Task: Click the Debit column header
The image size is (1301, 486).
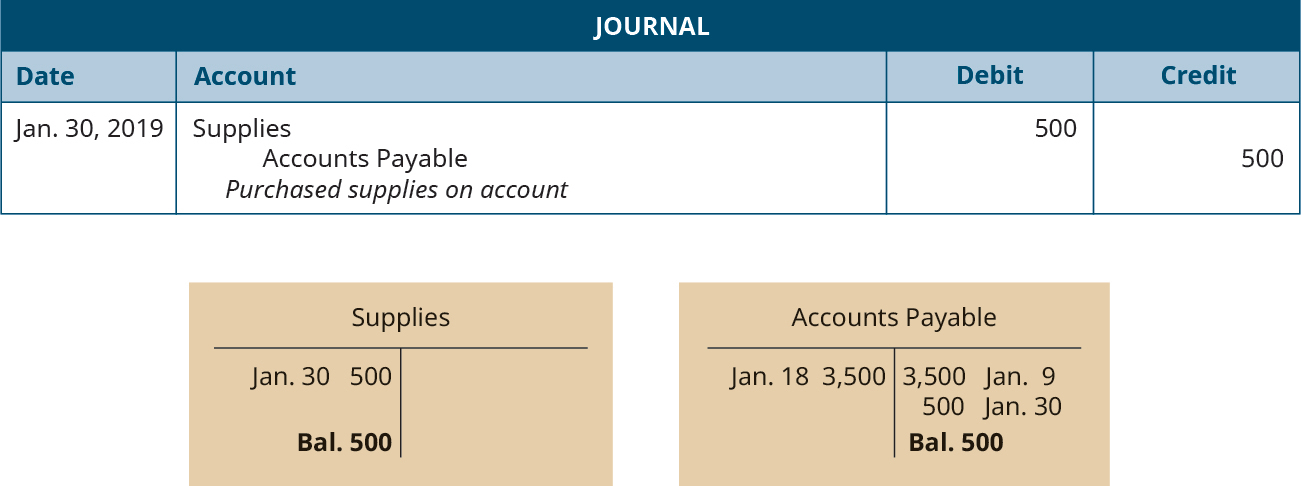Action: point(990,76)
